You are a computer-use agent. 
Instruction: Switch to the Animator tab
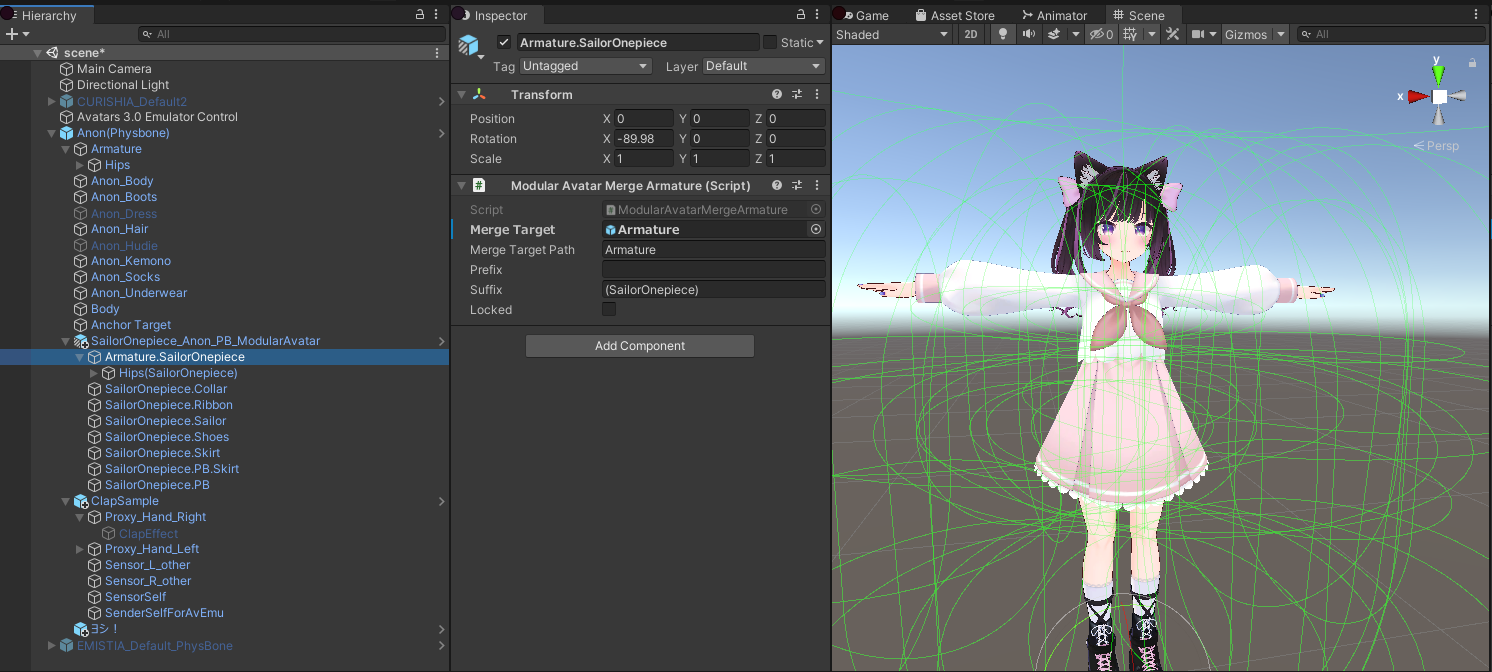[1054, 15]
